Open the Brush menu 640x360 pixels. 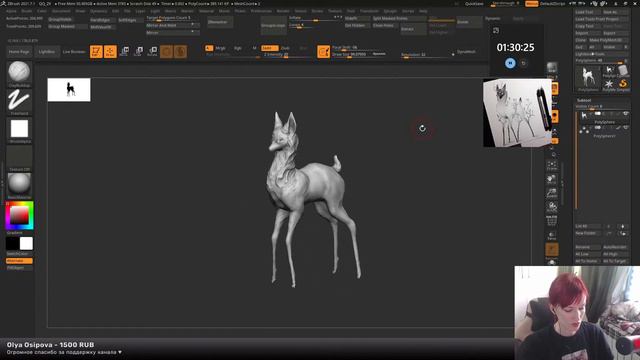27,11
